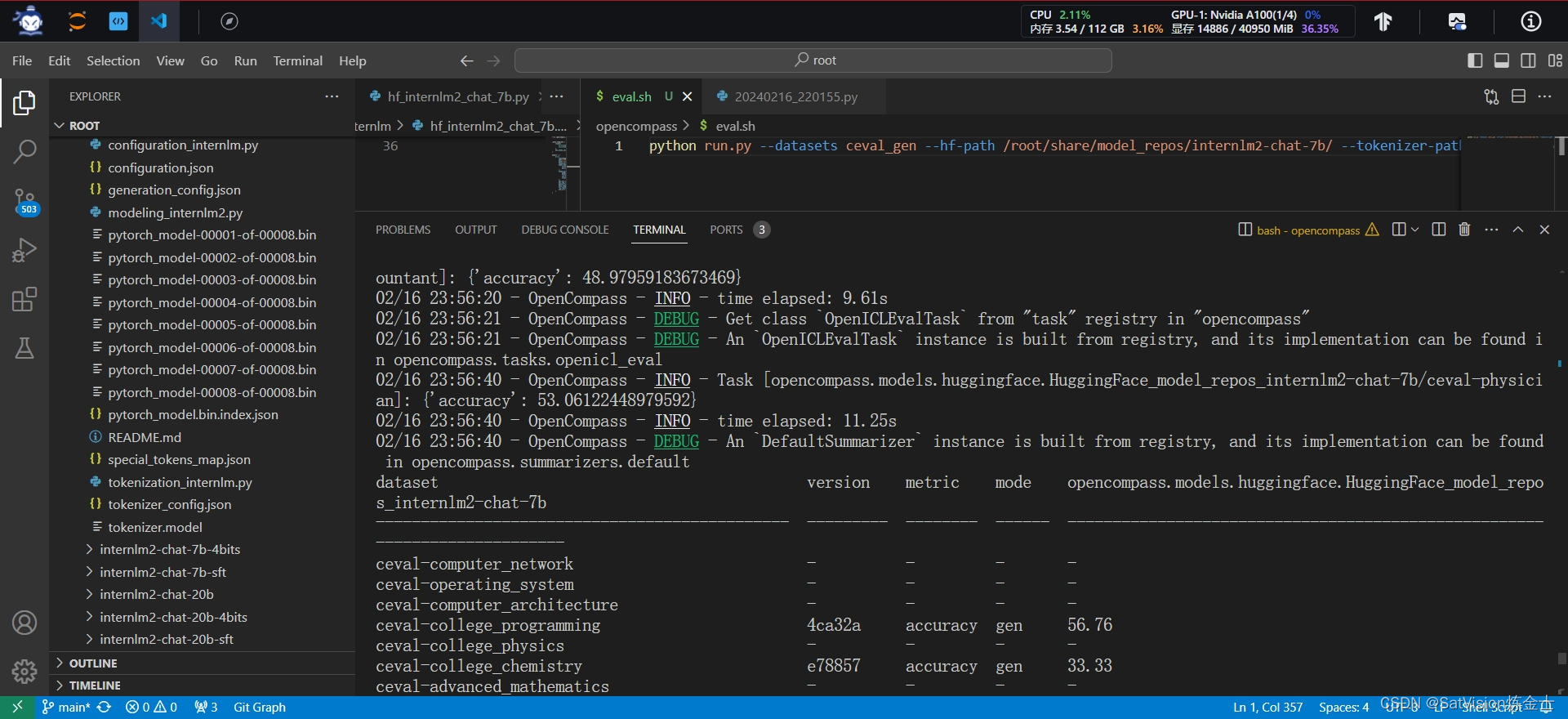Expand the internlm2-chat-20b-4bits folder
This screenshot has width=1568, height=719.
pos(173,617)
